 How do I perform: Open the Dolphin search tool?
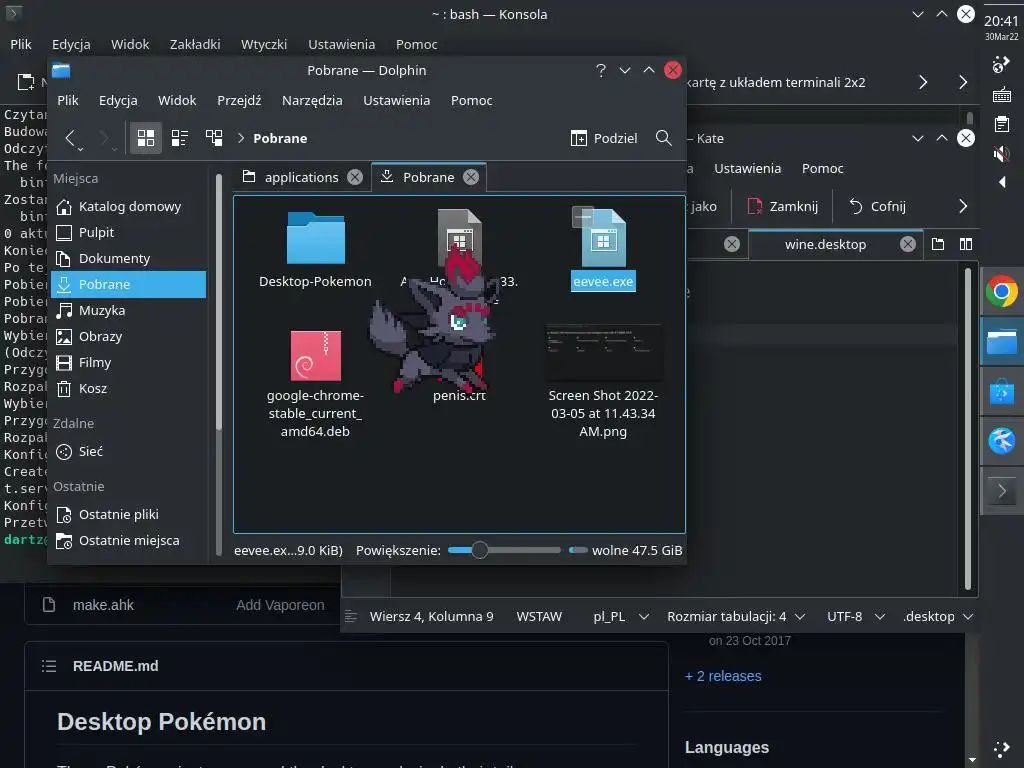(x=664, y=138)
